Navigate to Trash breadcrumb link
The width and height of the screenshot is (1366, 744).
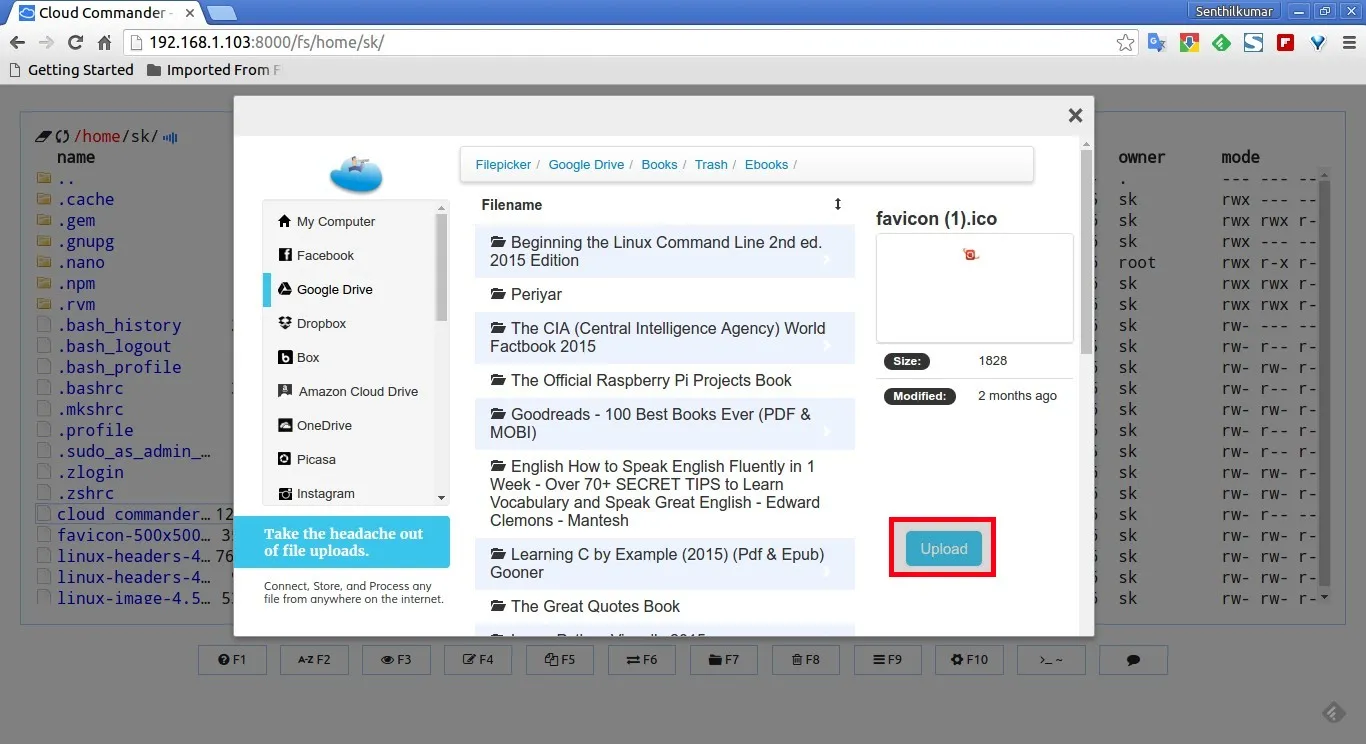point(711,165)
